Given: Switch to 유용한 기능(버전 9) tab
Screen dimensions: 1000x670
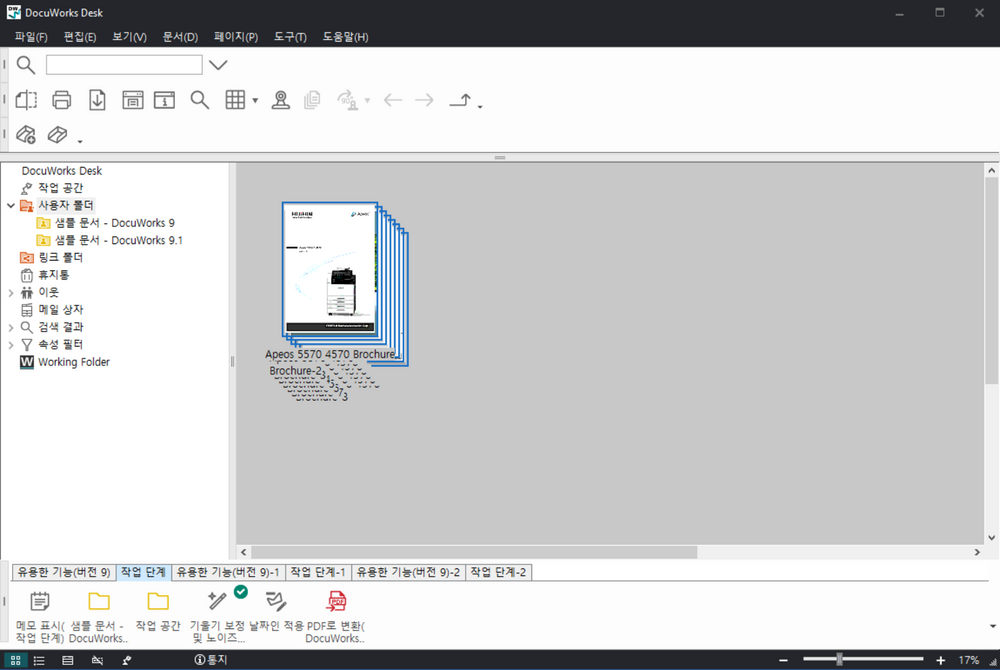Looking at the screenshot, I should coord(64,572).
